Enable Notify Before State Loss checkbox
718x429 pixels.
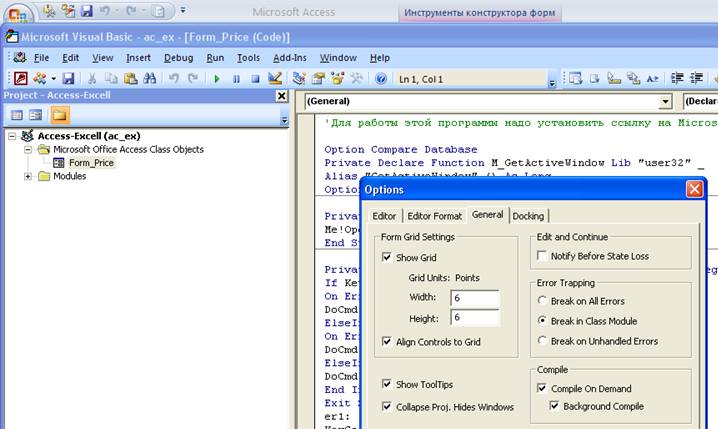(x=542, y=256)
